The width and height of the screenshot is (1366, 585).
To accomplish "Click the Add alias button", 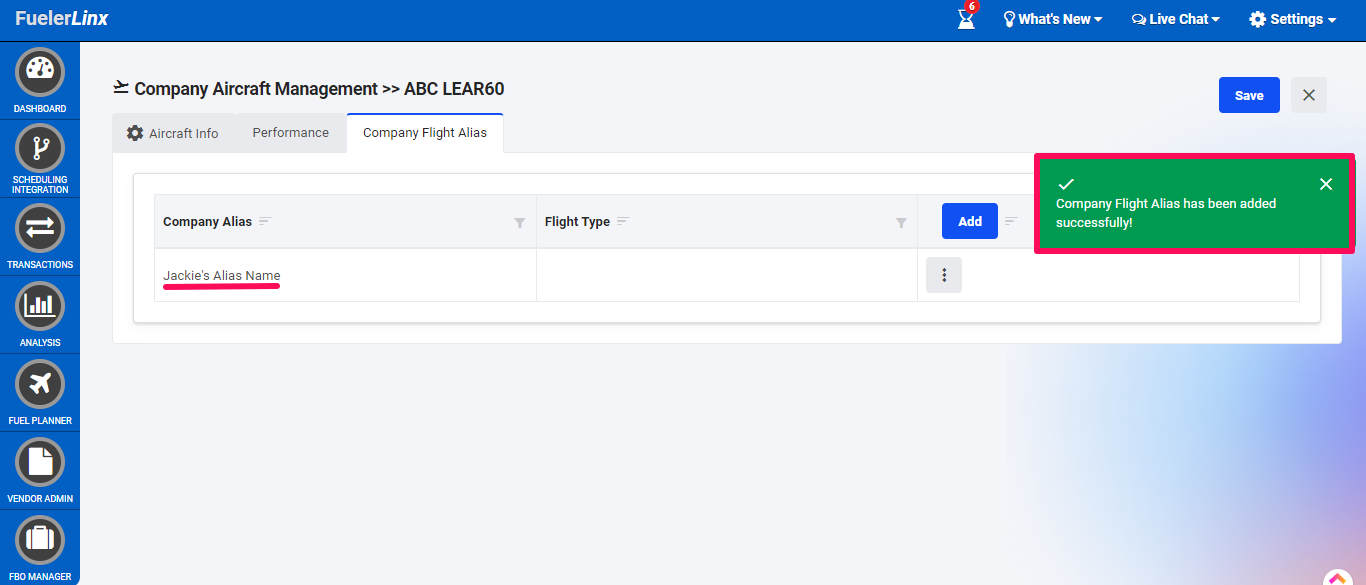I will [970, 221].
